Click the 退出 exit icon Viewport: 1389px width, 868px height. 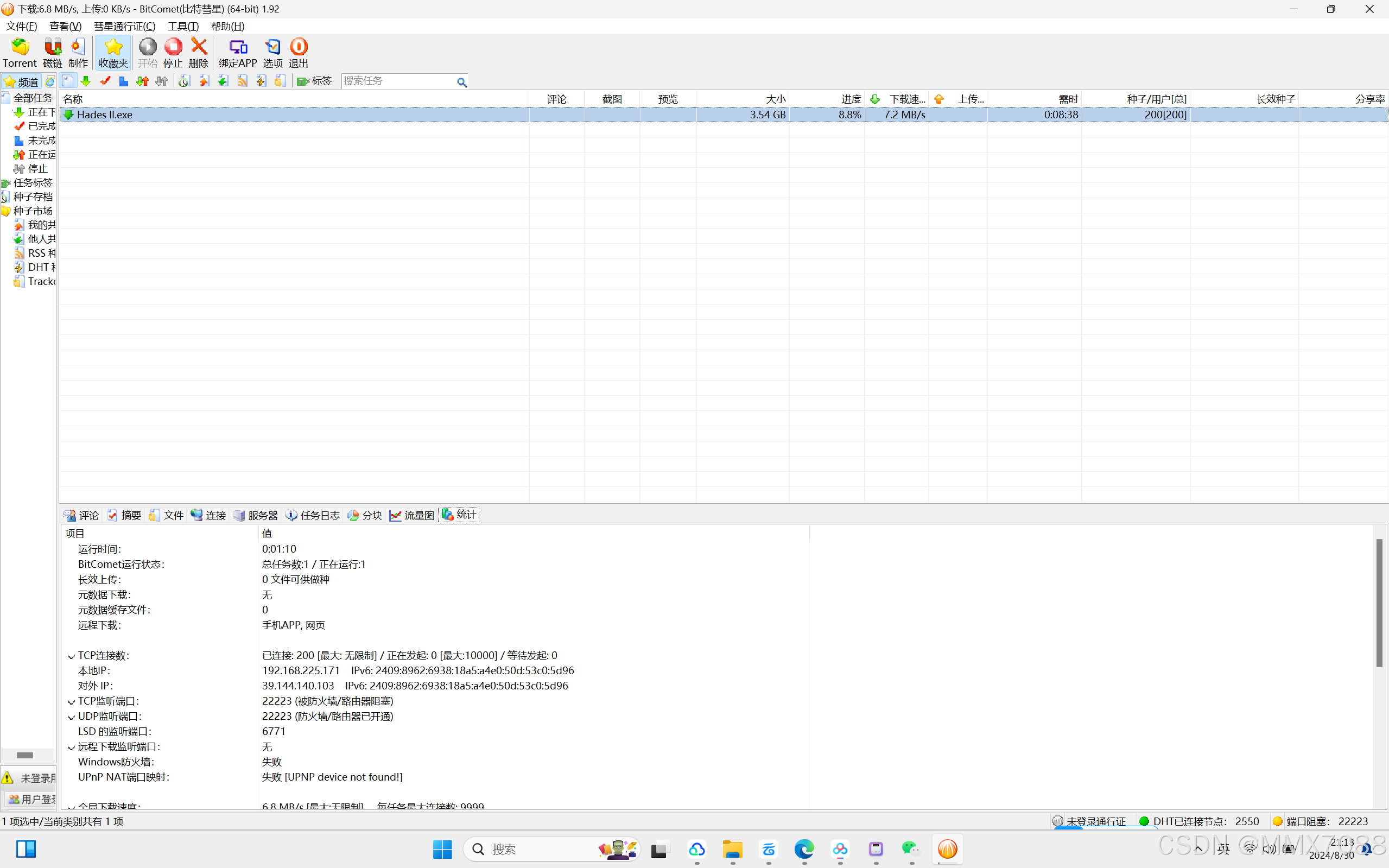(x=299, y=52)
